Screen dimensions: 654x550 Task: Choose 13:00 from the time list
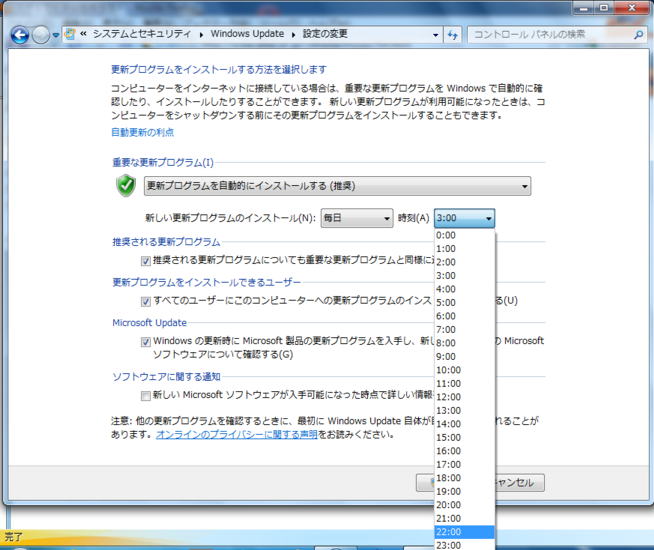[464, 410]
